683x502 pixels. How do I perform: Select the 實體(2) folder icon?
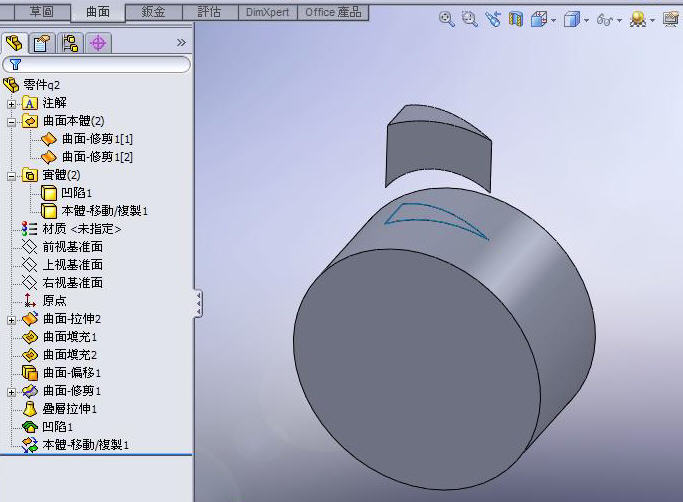(30, 175)
